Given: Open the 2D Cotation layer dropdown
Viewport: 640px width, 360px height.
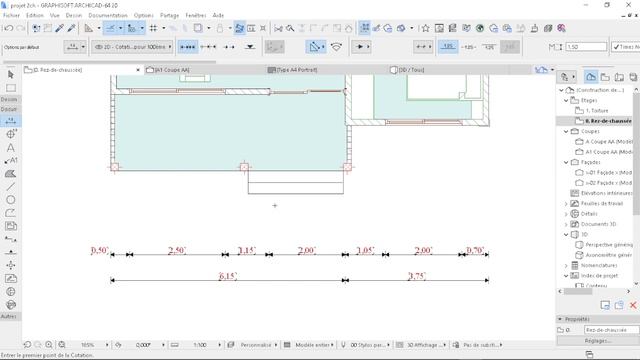Looking at the screenshot, I should click(132, 47).
